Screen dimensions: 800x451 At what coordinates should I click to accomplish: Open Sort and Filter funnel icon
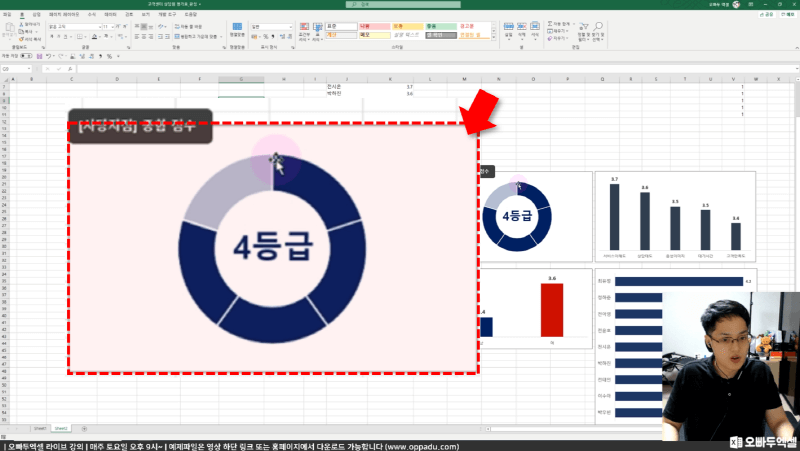coord(584,26)
